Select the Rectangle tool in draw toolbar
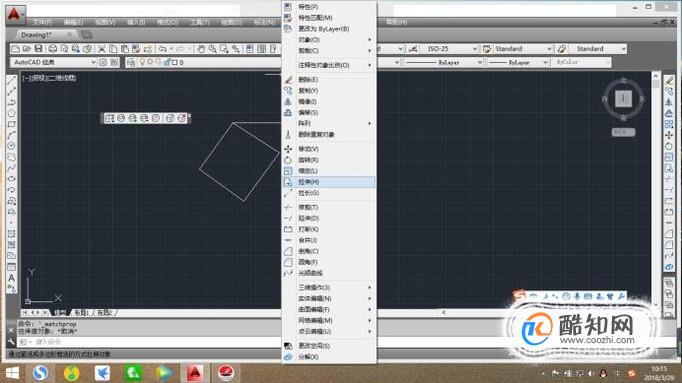The width and height of the screenshot is (682, 383). point(12,124)
